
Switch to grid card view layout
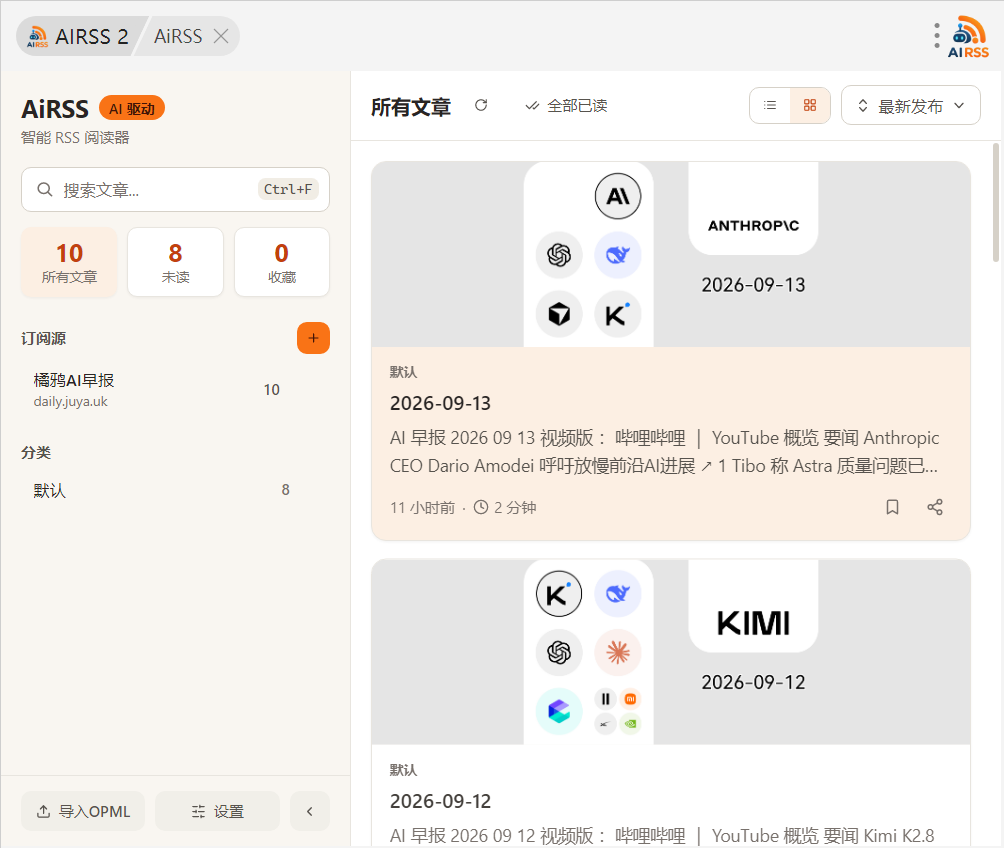pyautogui.click(x=810, y=105)
